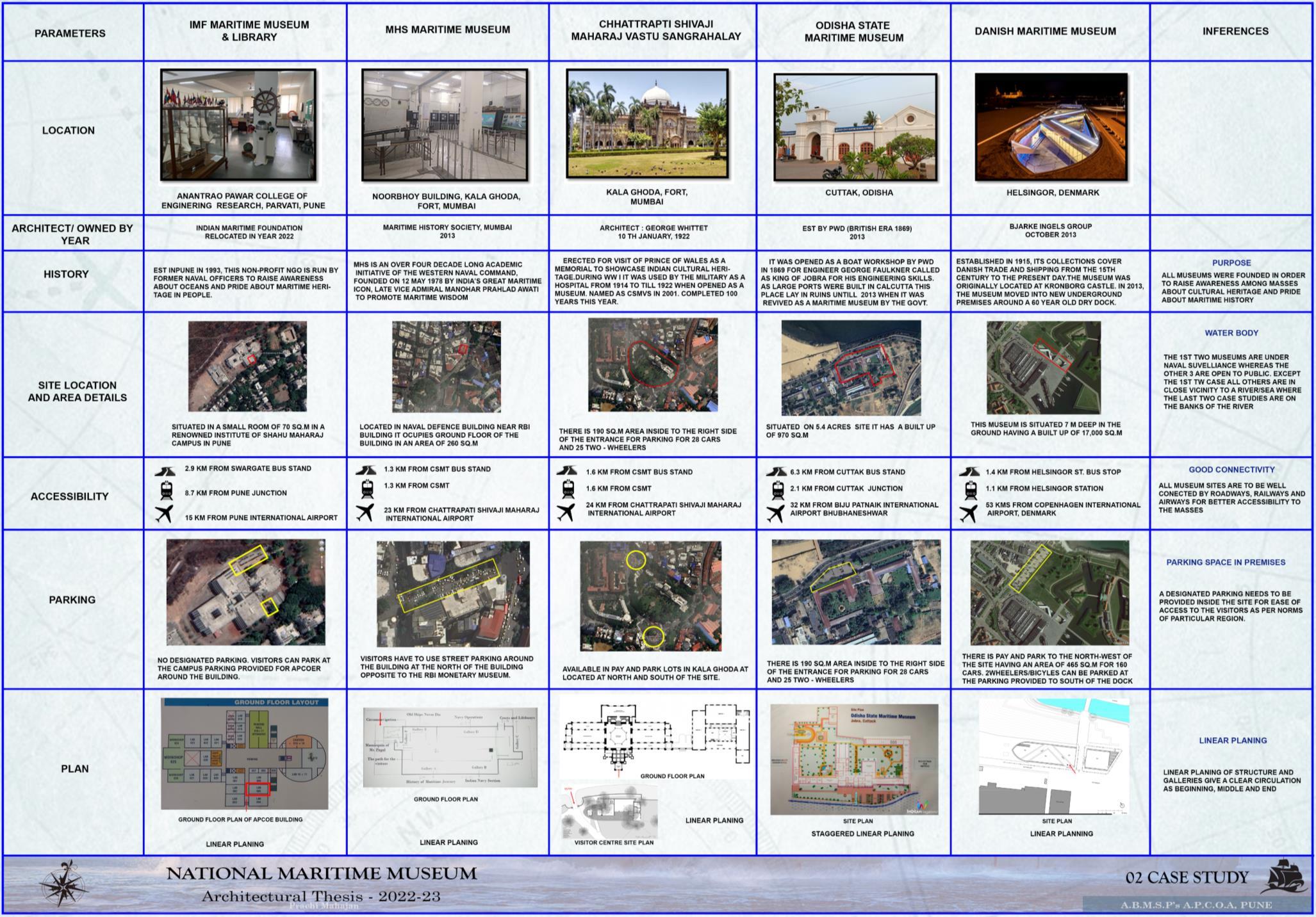Viewport: 1316px width, 917px height.
Task: Click airplane icon in IMF accessibility cell
Action: click(x=165, y=514)
